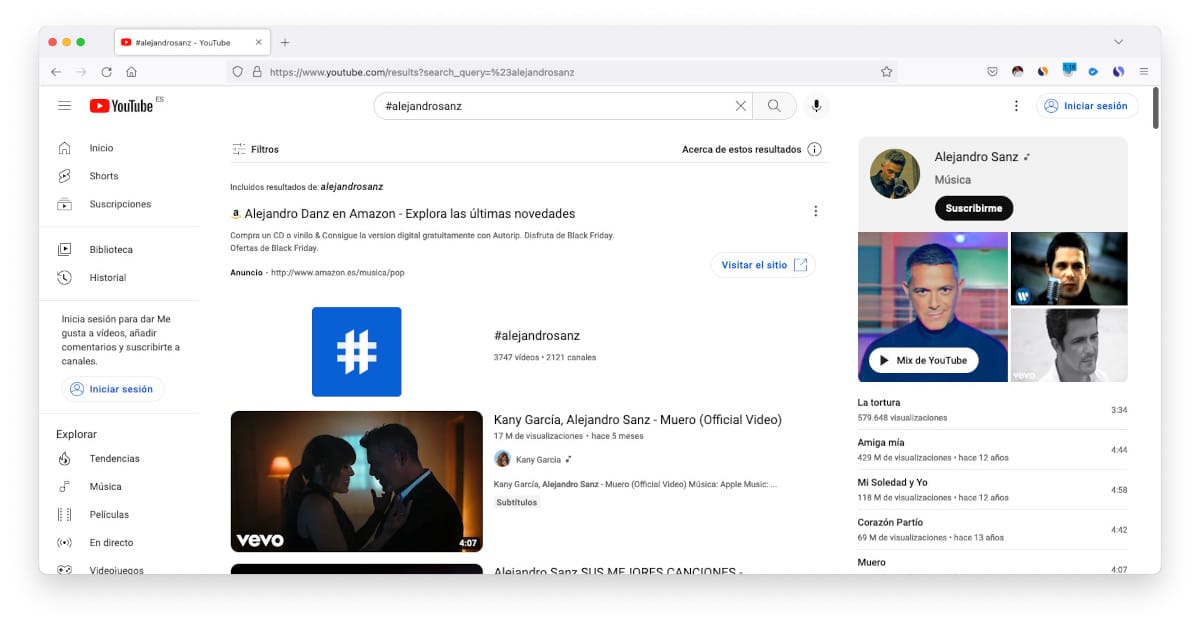Image resolution: width=1200 pixels, height=626 pixels.
Task: Open the Firefox application menu
Action: coord(1144,72)
